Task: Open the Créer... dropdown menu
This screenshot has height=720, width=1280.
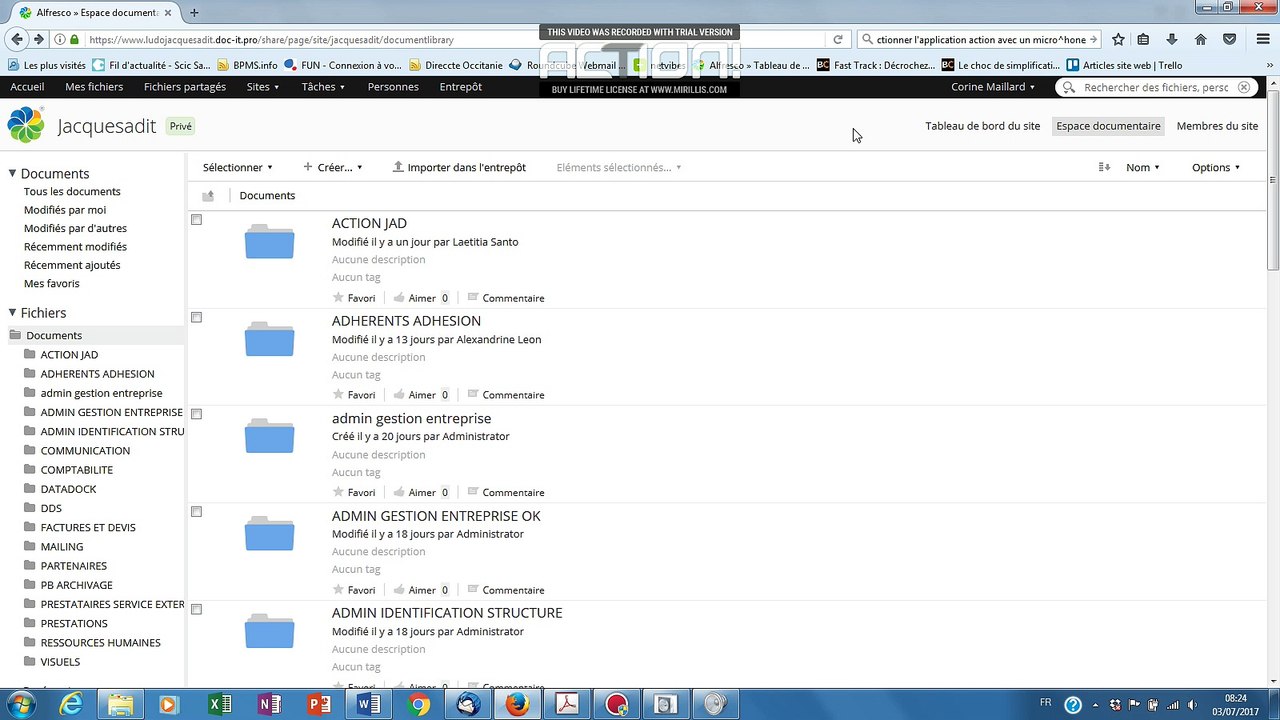Action: [333, 167]
